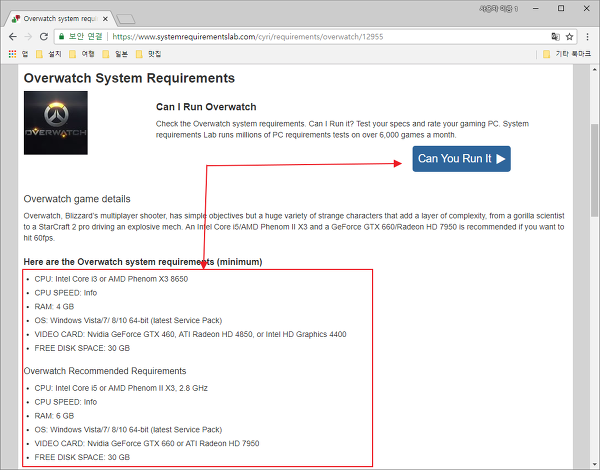
Task: View the secure connection lock info
Action: [x=61, y=36]
